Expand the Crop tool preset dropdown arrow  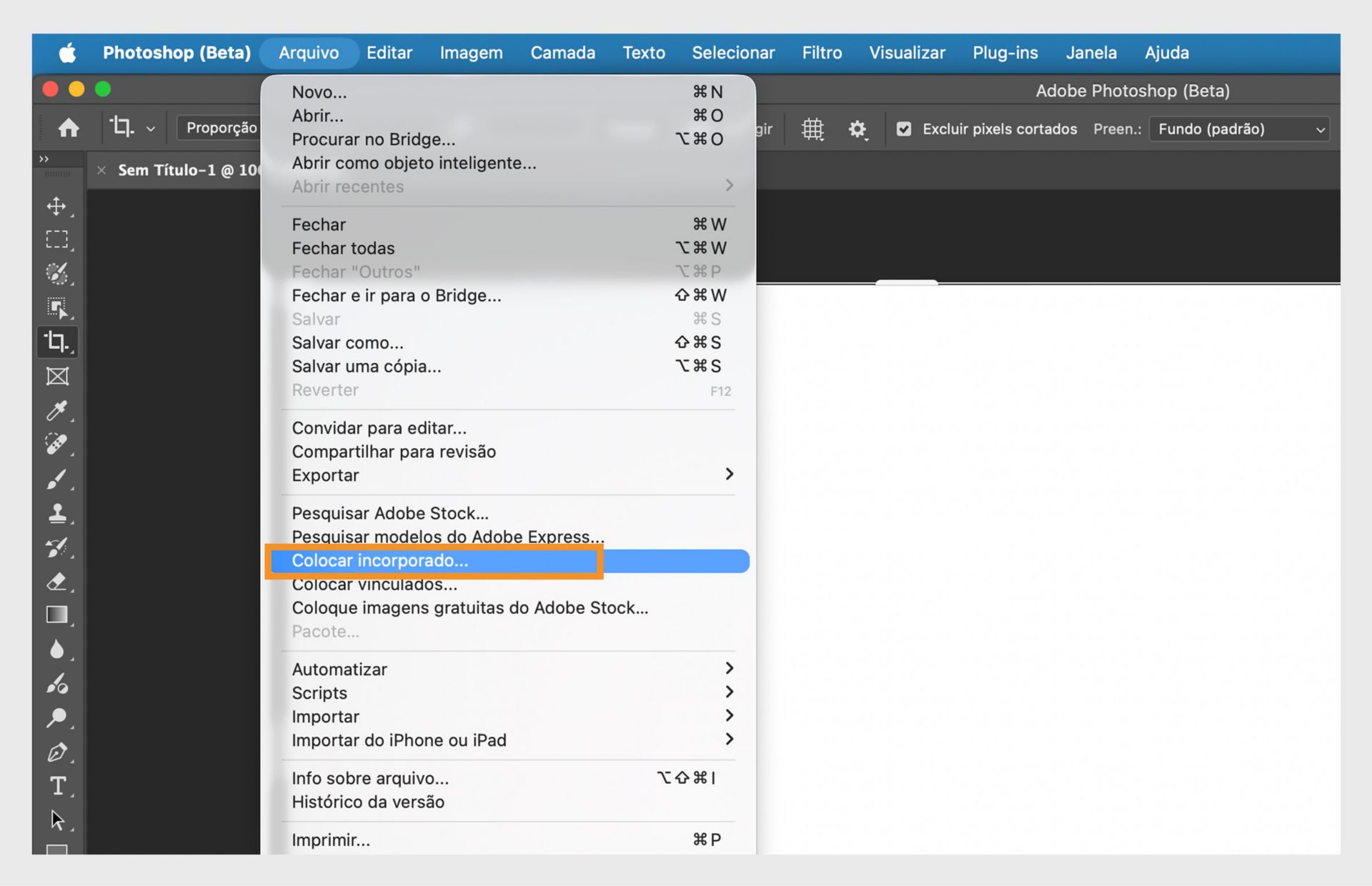point(150,129)
